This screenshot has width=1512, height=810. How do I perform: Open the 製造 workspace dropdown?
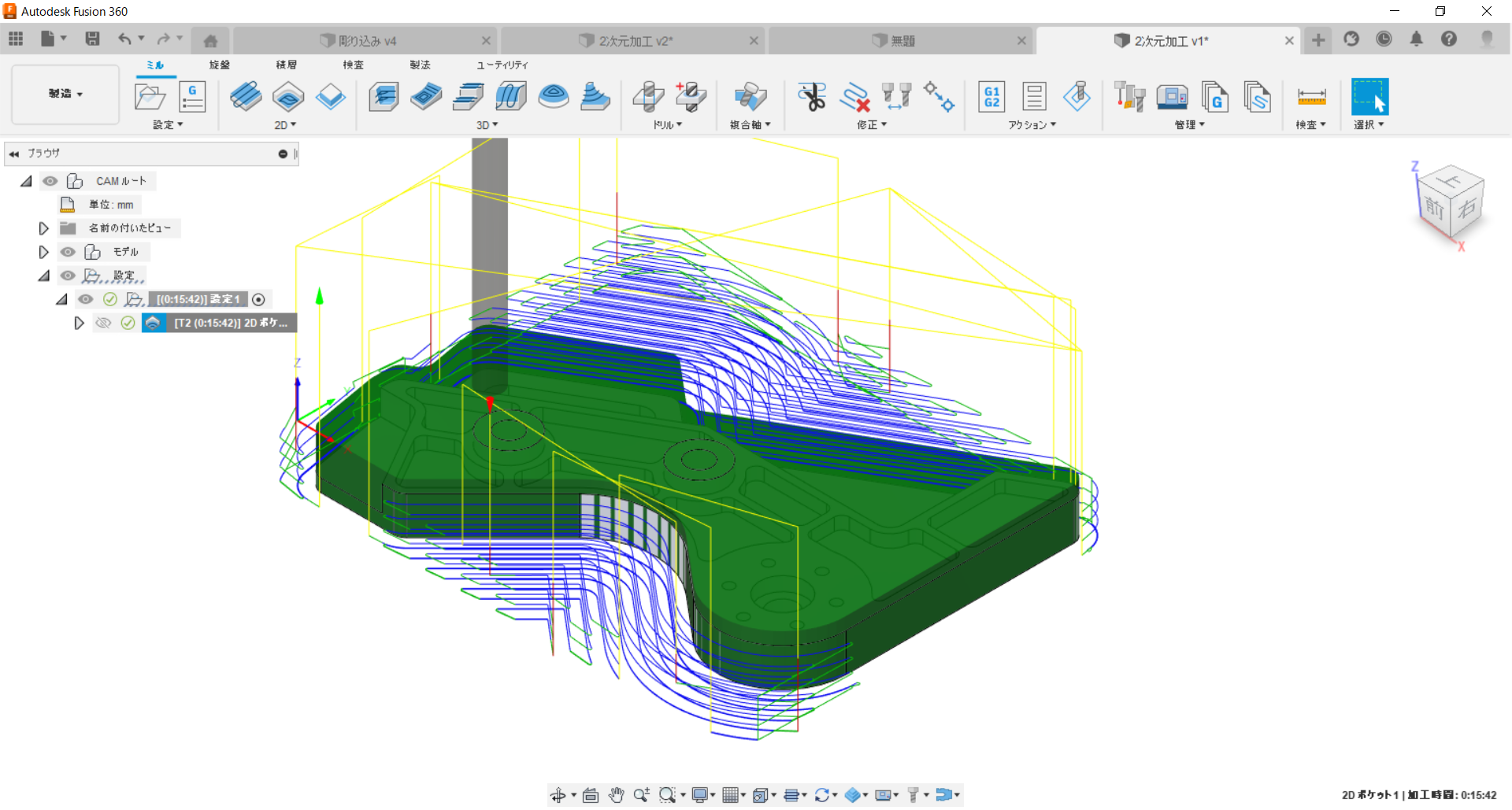(x=65, y=94)
